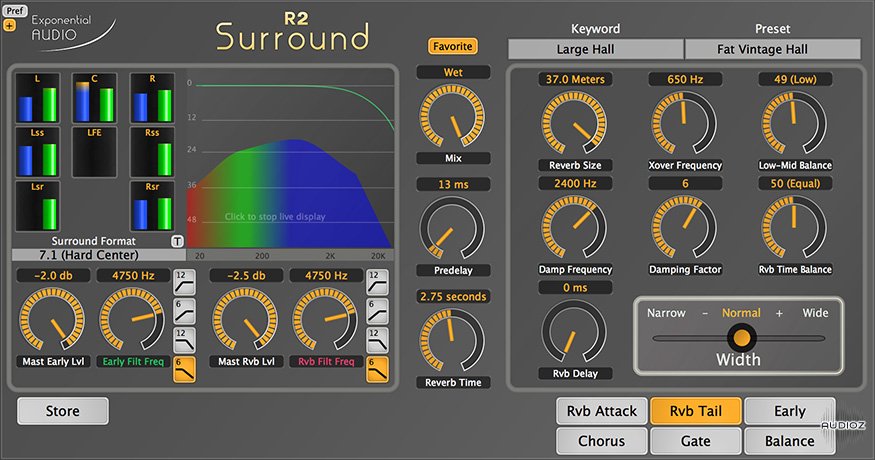Click the Rvb Filt Freq knob
The image size is (875, 460).
[325, 320]
